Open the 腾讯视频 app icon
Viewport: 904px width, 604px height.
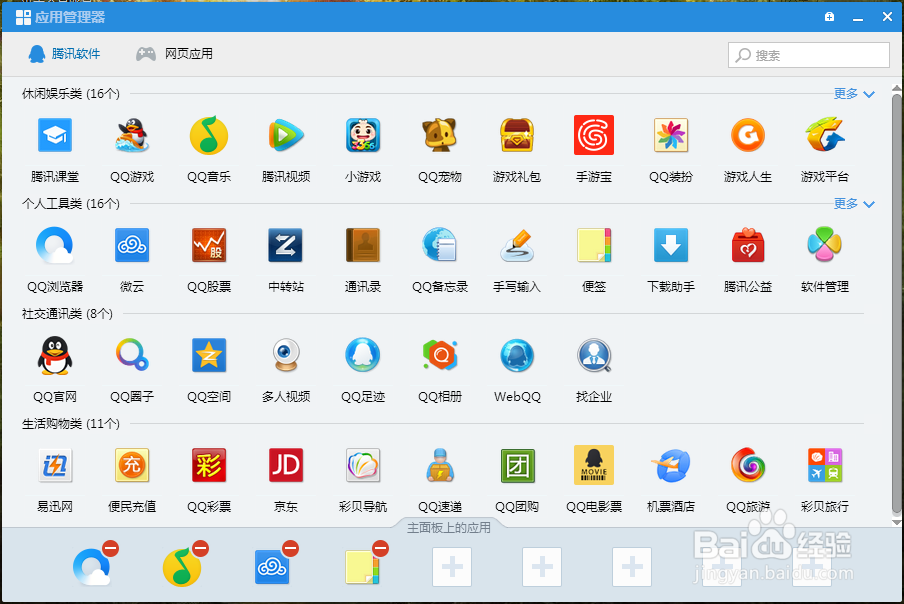(x=286, y=135)
